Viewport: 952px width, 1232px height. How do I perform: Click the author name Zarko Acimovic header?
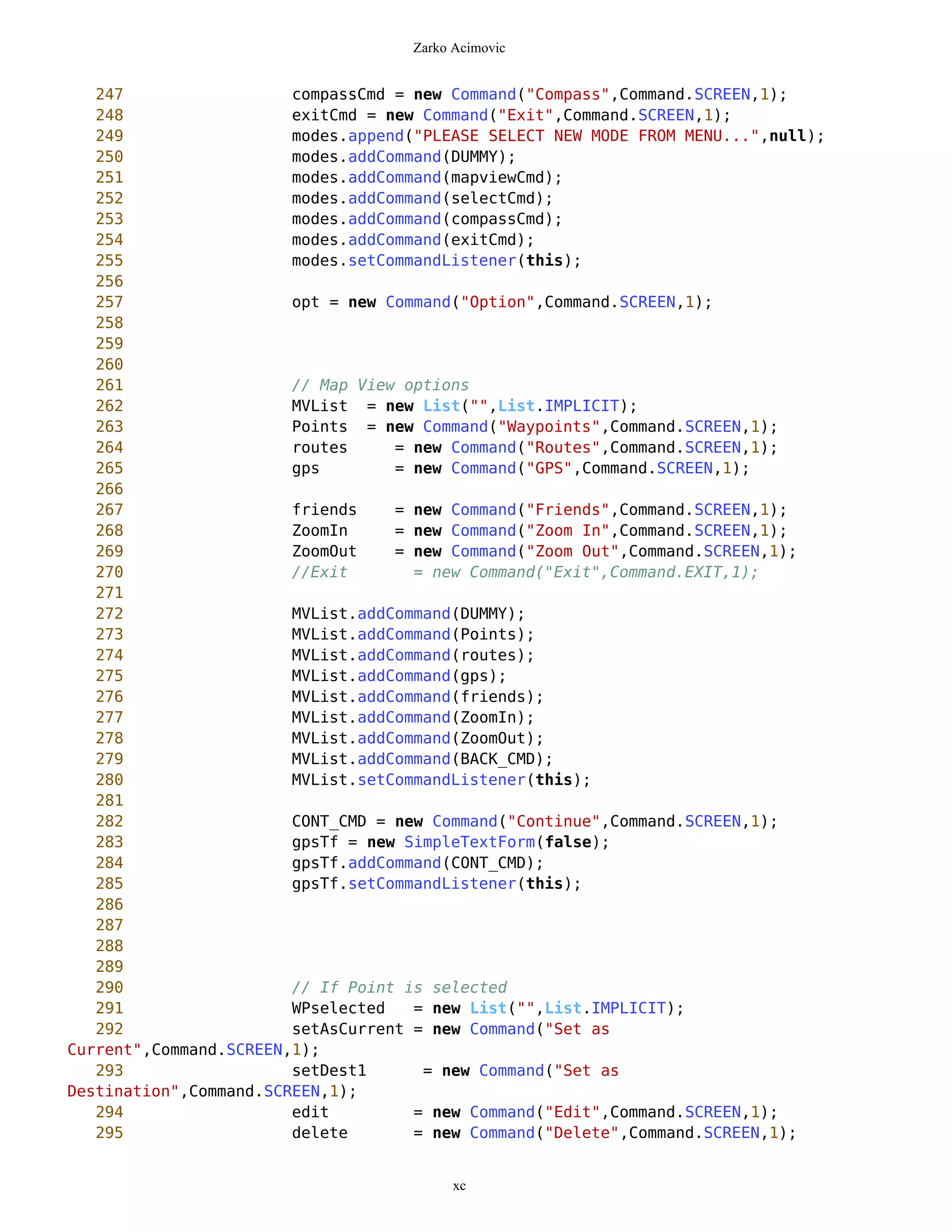[458, 48]
